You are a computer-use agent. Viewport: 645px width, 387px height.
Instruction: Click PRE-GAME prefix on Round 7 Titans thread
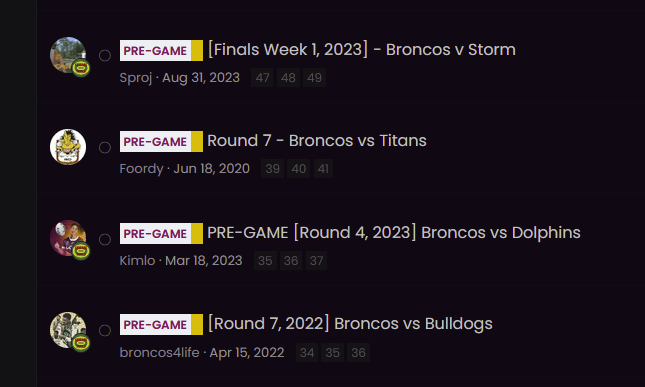coord(161,141)
